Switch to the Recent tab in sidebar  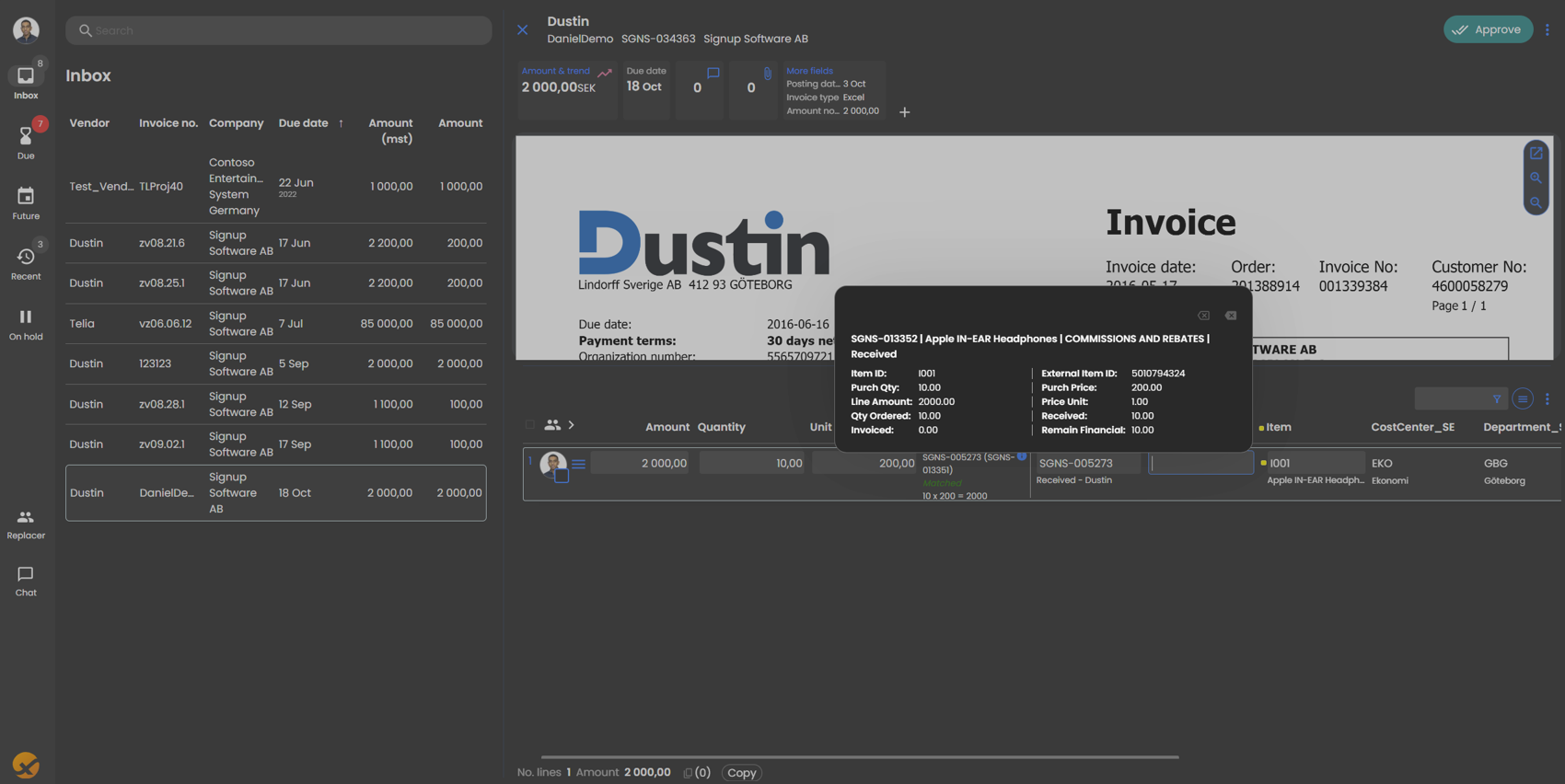pyautogui.click(x=26, y=262)
